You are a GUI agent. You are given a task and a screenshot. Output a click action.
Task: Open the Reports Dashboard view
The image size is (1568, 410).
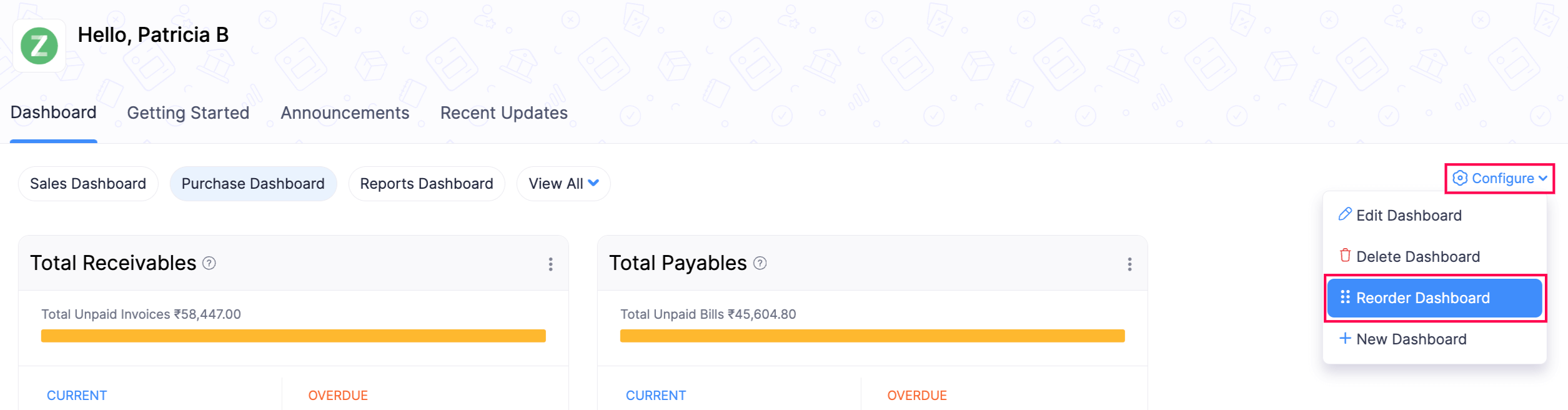[427, 184]
